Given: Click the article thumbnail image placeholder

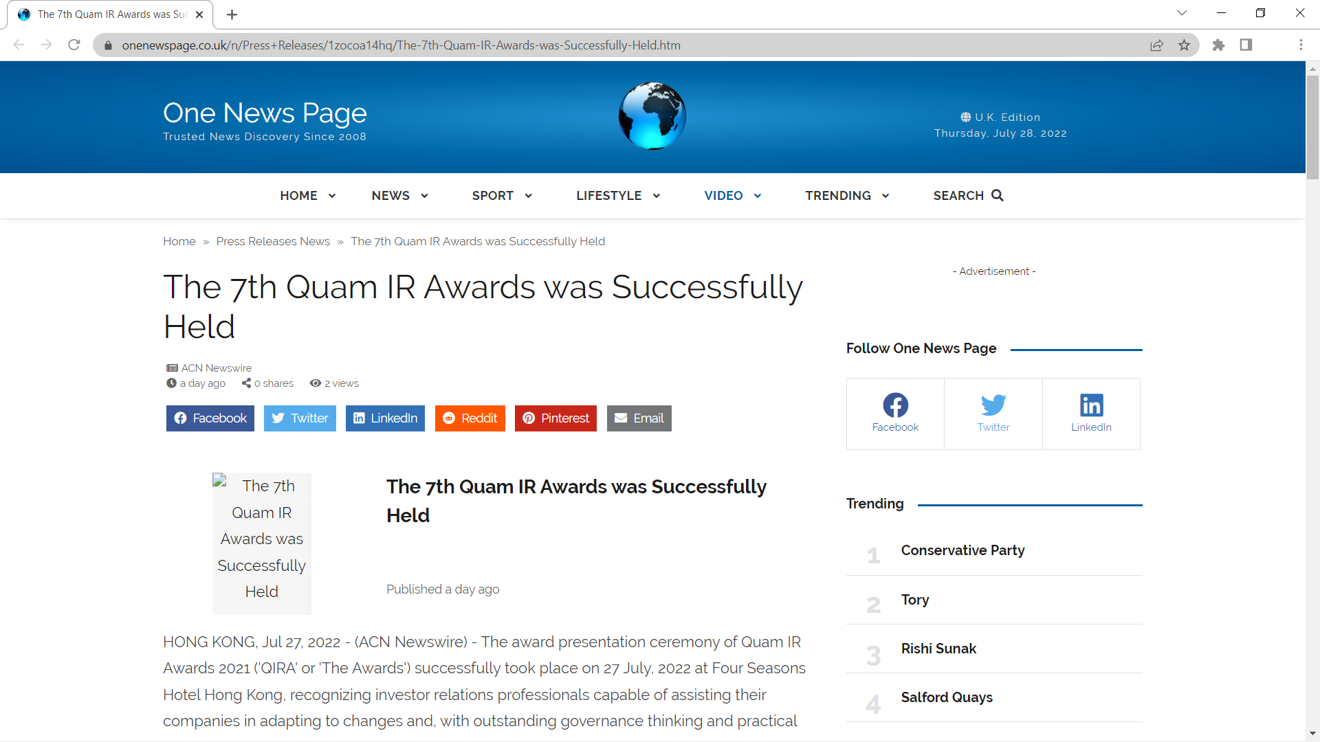Looking at the screenshot, I should [262, 543].
